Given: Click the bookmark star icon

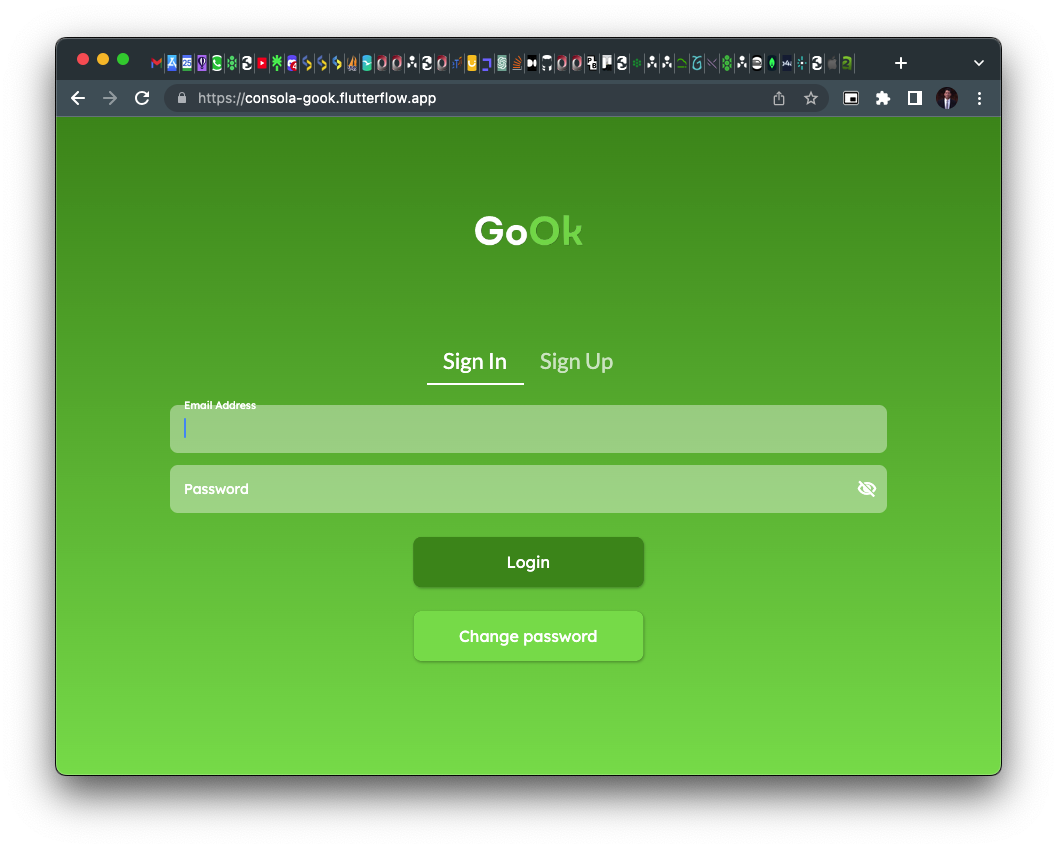Looking at the screenshot, I should [x=811, y=98].
